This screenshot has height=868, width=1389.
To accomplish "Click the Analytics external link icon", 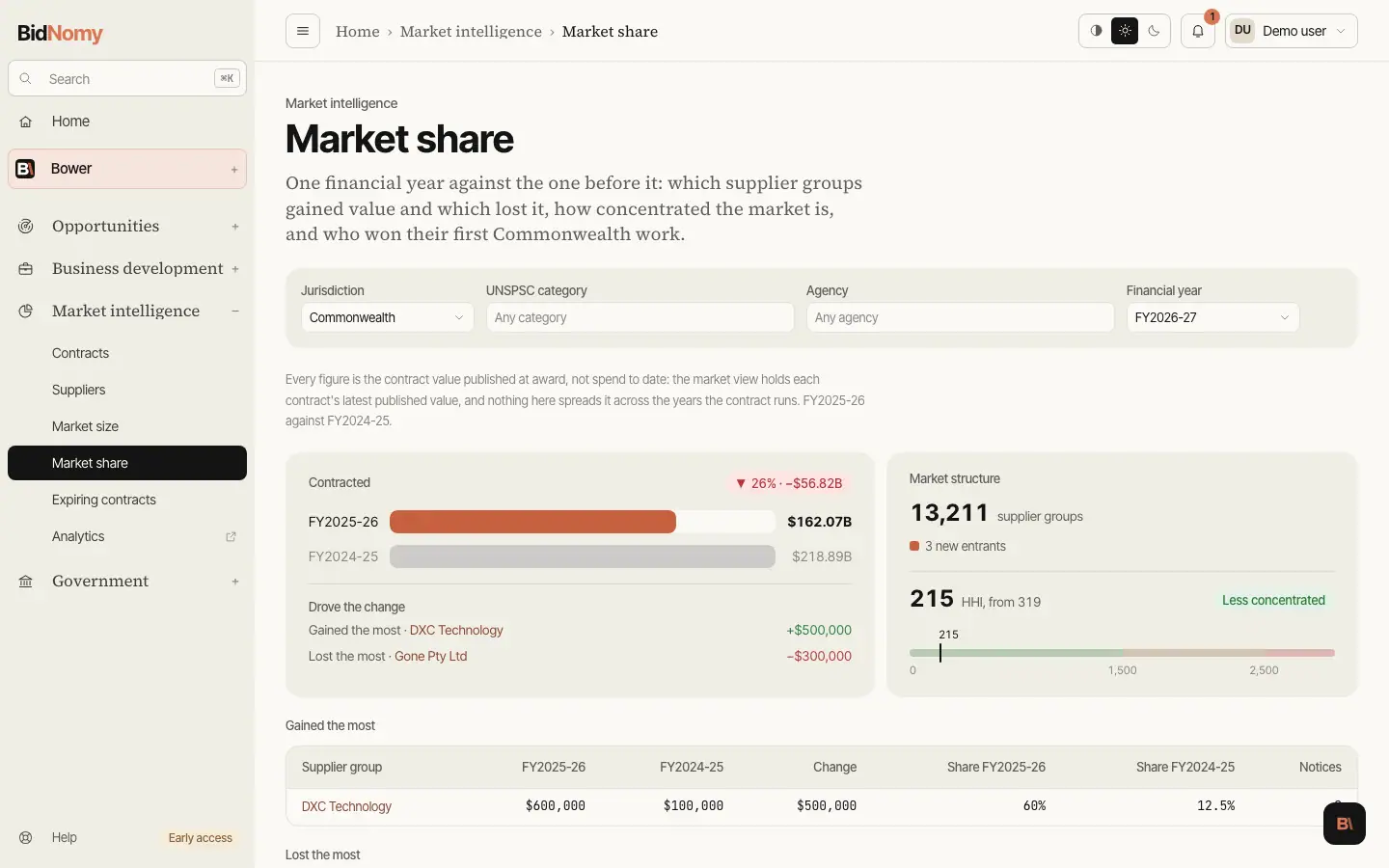I will [x=231, y=536].
